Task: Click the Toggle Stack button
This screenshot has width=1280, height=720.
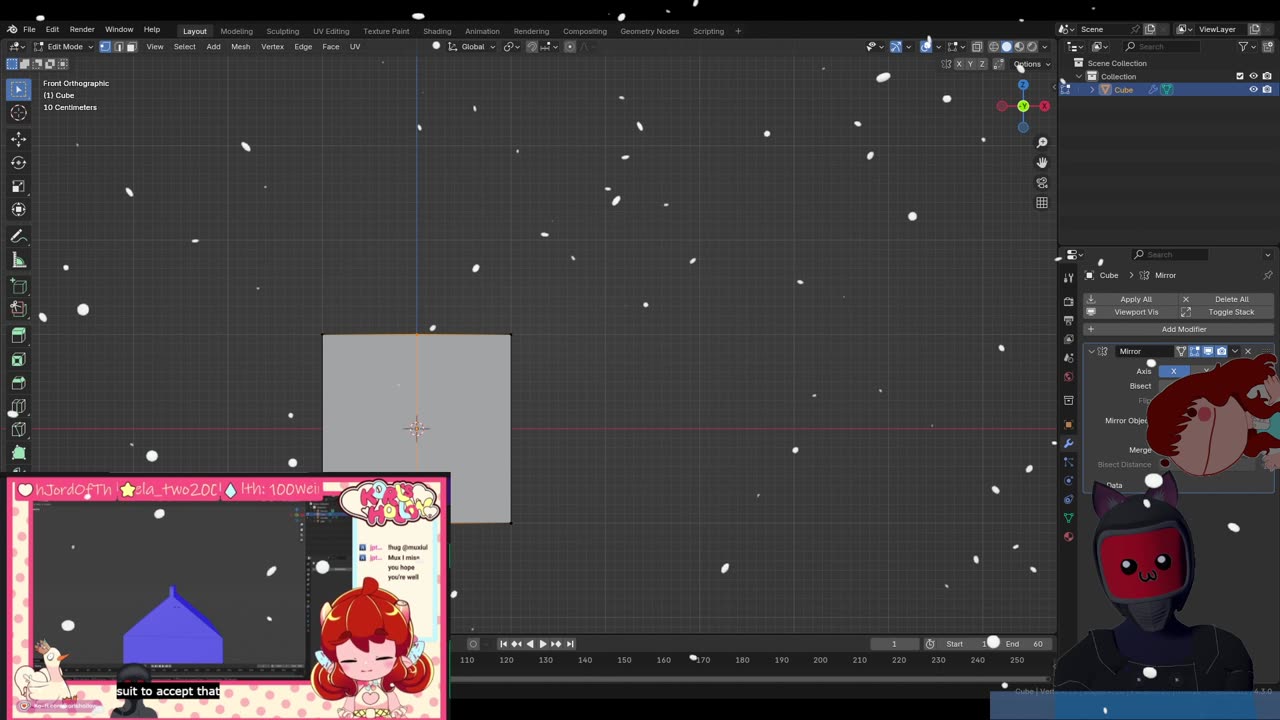Action: (x=1227, y=312)
